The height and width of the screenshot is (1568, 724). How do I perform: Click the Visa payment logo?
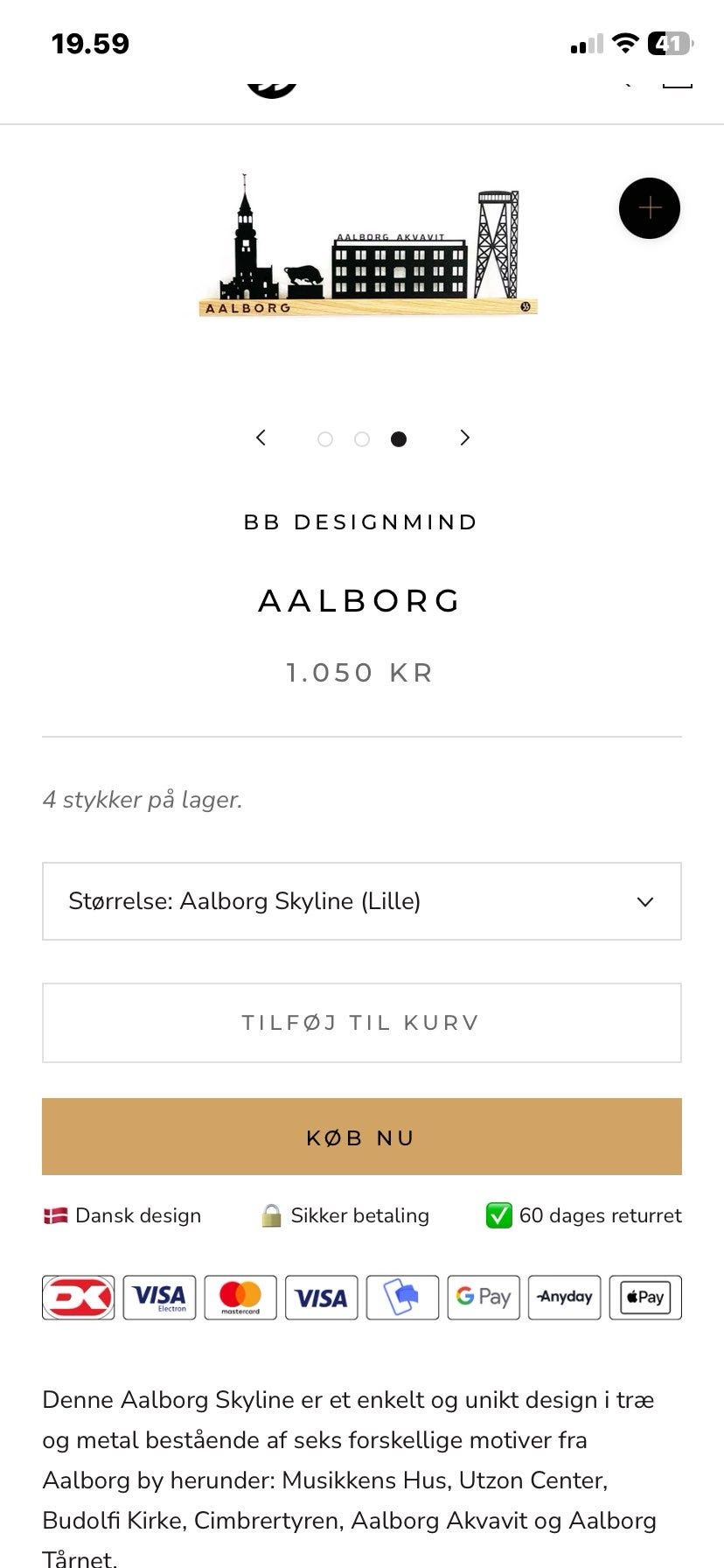[321, 1298]
